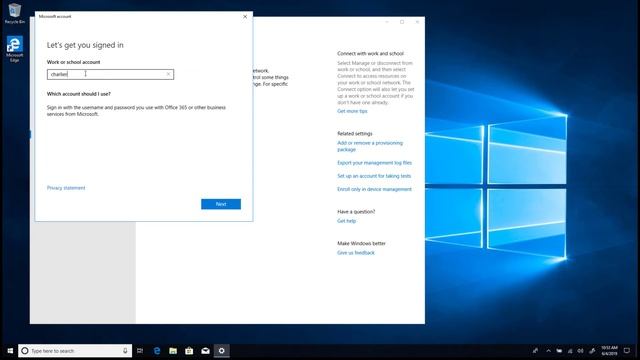Open the network icon in system tray
This screenshot has height=360, width=640.
[x=570, y=351]
